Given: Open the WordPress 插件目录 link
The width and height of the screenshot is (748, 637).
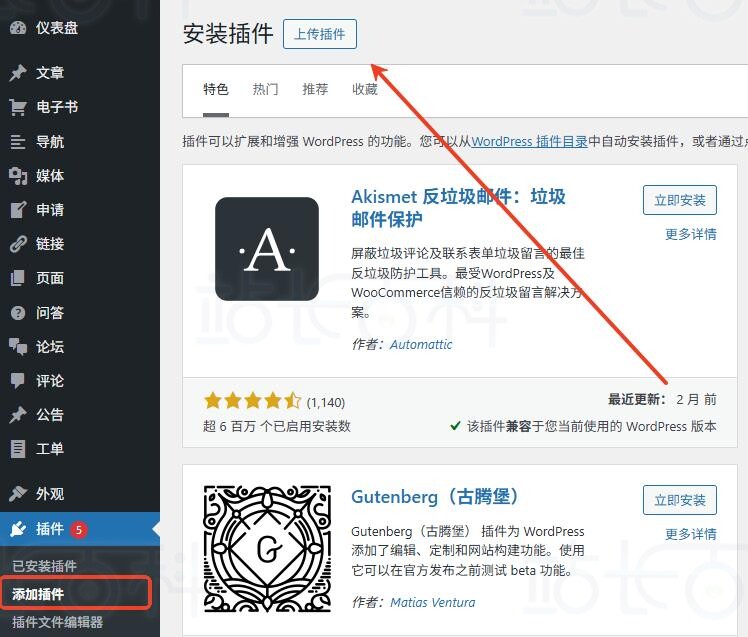Looking at the screenshot, I should point(530,141).
